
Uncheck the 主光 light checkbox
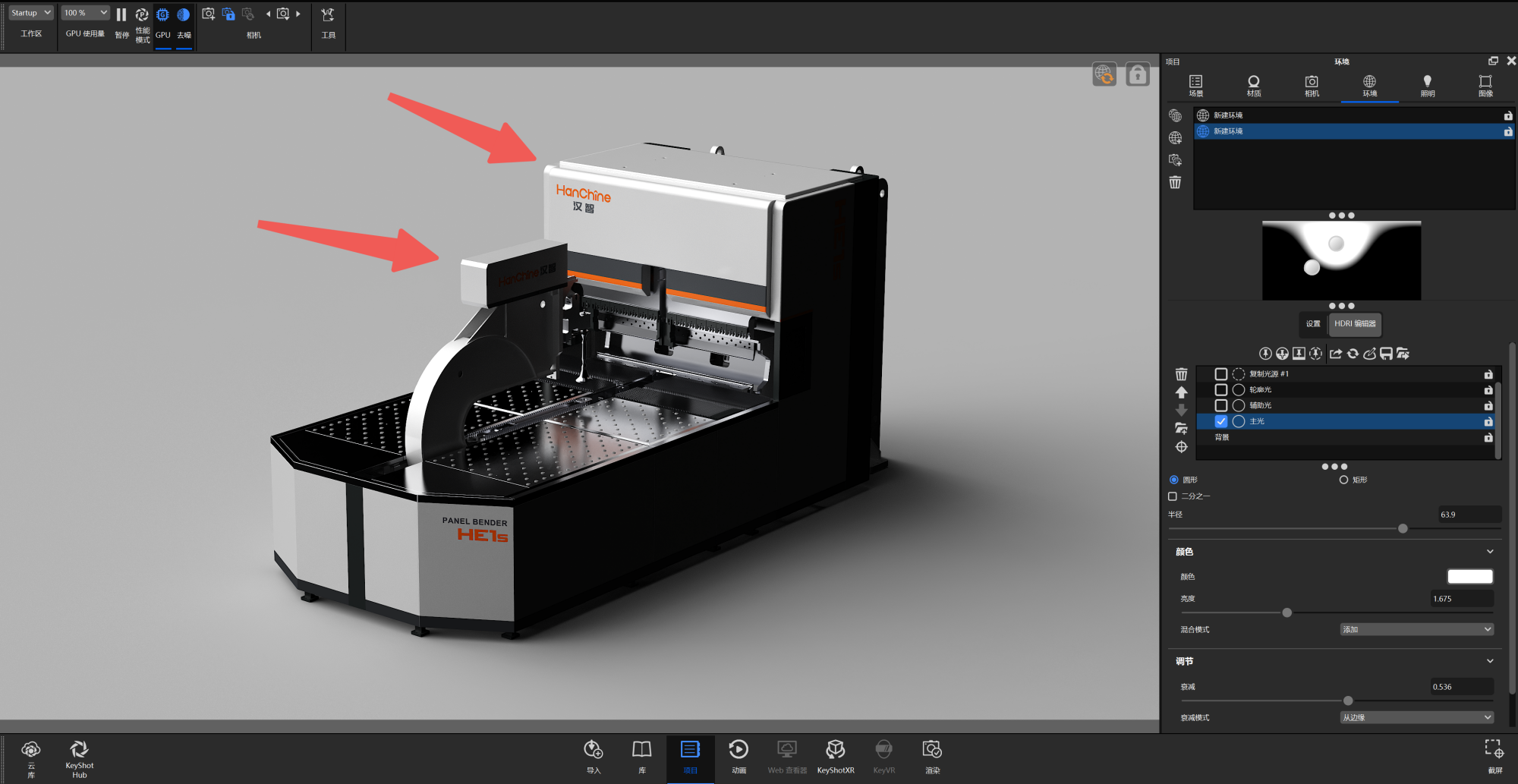click(x=1220, y=421)
